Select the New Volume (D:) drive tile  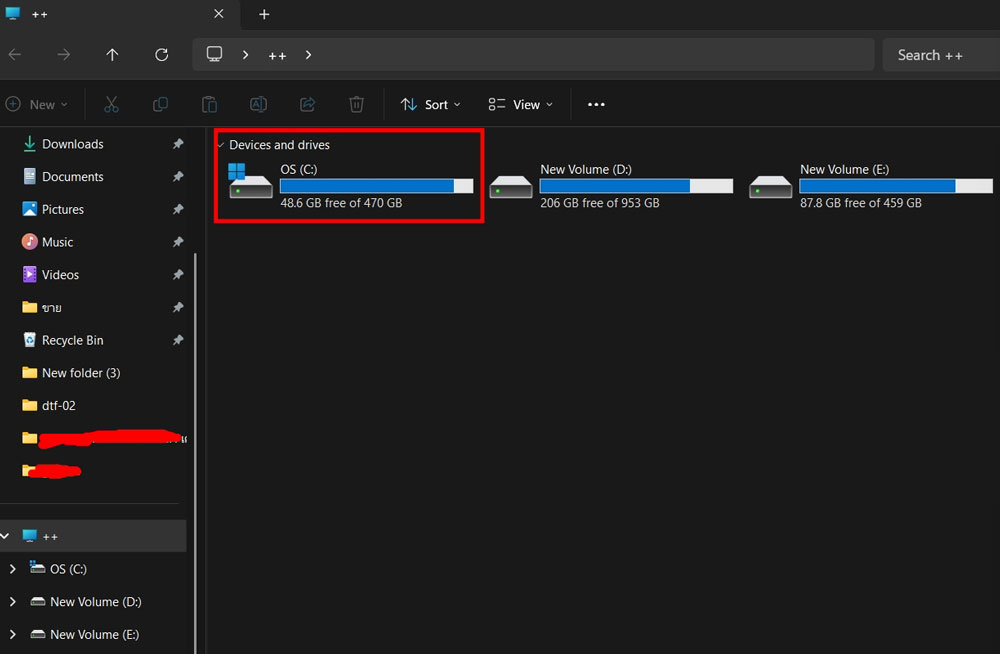(611, 186)
